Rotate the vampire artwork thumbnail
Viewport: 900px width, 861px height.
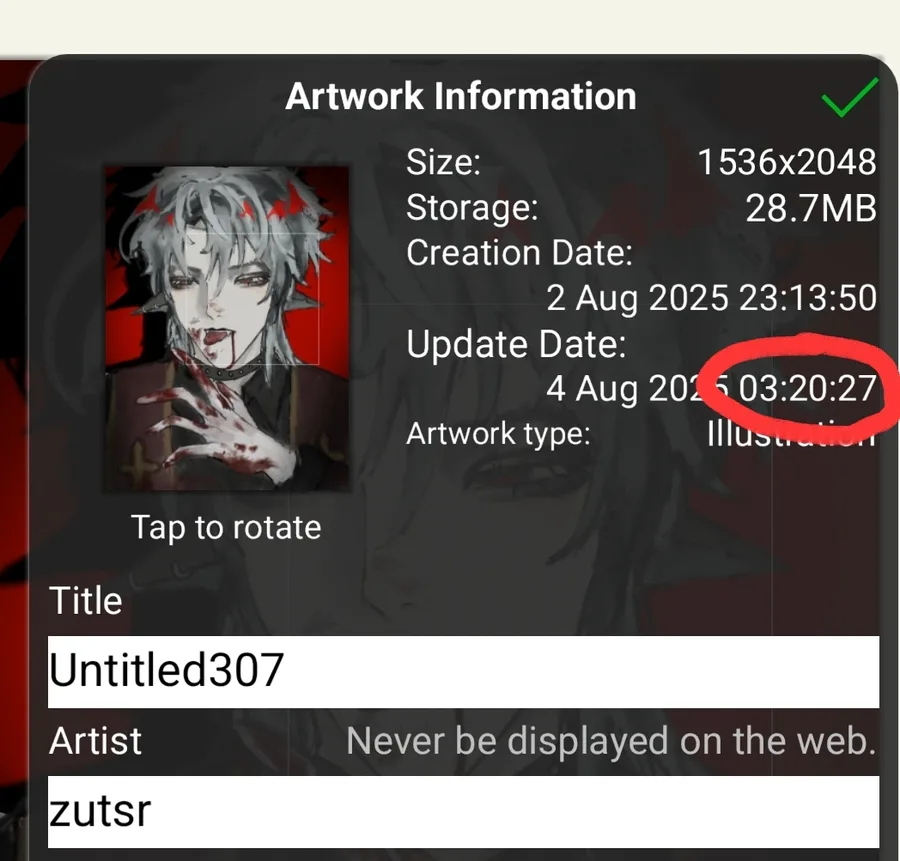pos(227,329)
